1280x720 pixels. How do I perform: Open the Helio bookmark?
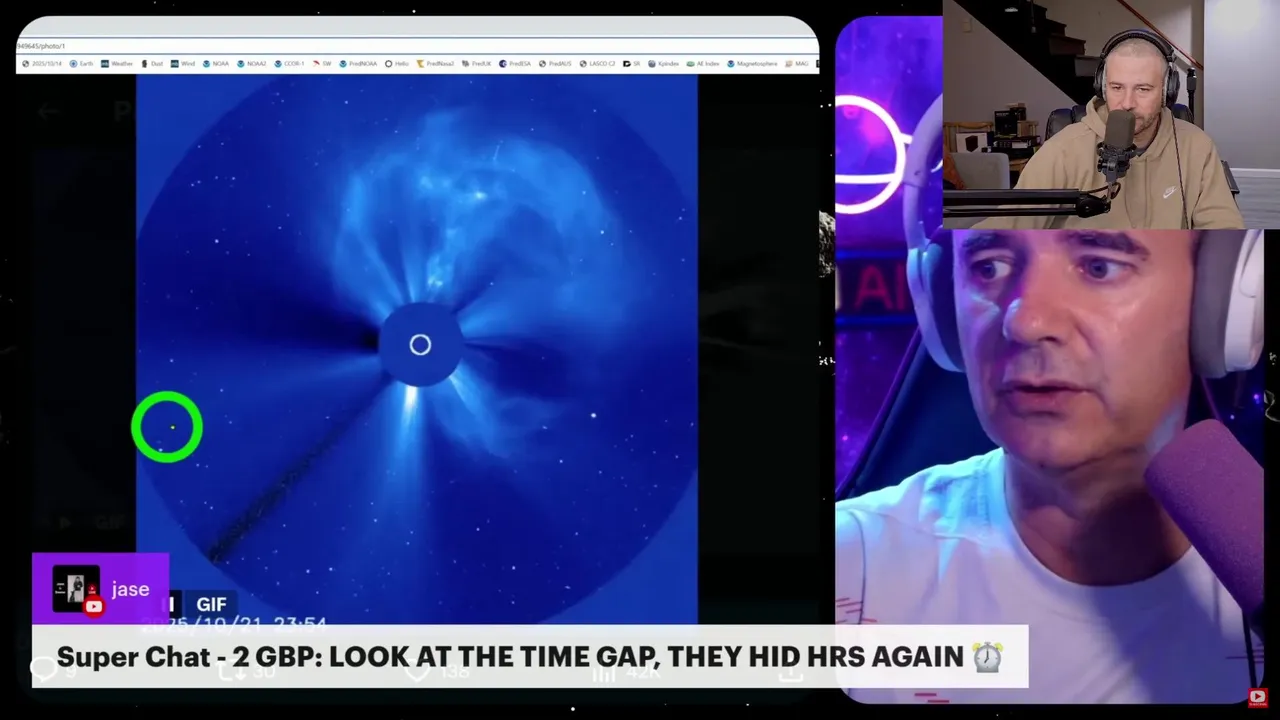coord(397,64)
